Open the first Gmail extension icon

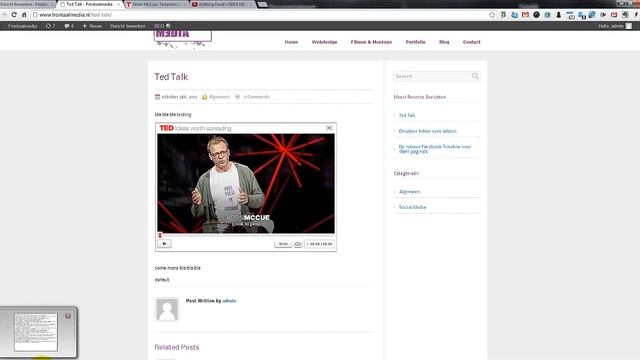point(525,15)
